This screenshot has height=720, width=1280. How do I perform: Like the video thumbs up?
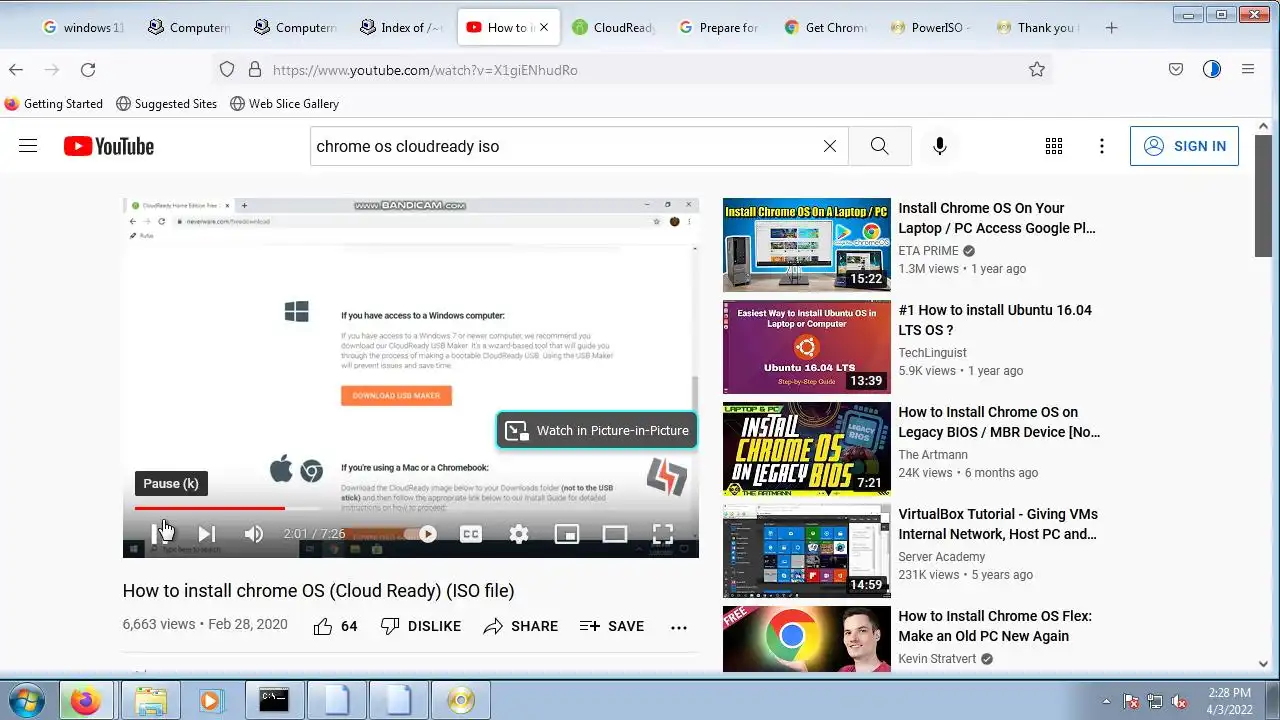click(335, 626)
